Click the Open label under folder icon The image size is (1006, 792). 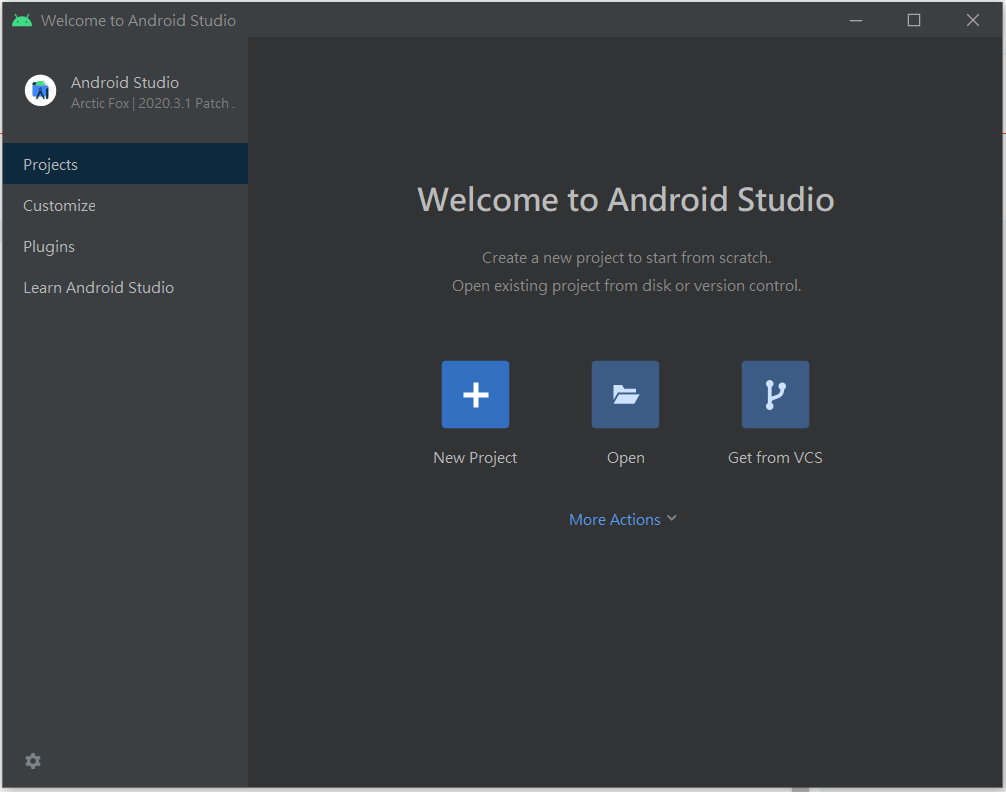pos(626,458)
